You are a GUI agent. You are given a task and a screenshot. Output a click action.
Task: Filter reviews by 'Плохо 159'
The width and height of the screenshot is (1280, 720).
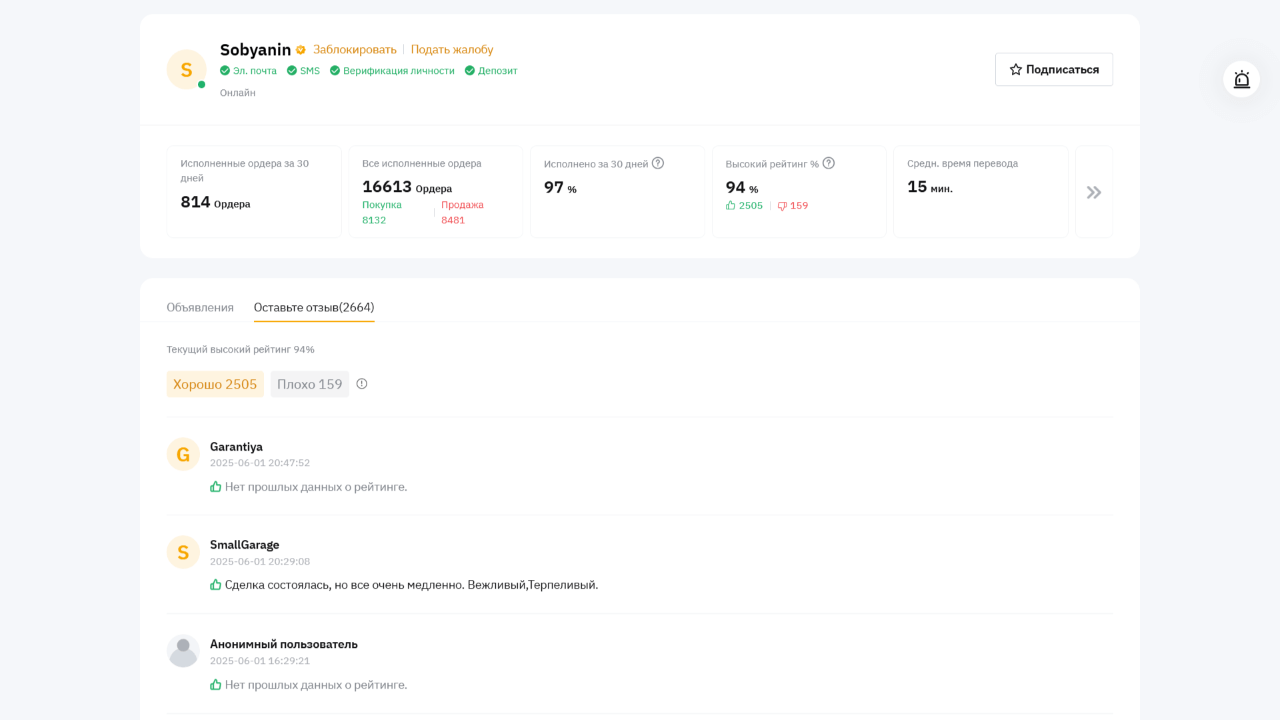309,384
